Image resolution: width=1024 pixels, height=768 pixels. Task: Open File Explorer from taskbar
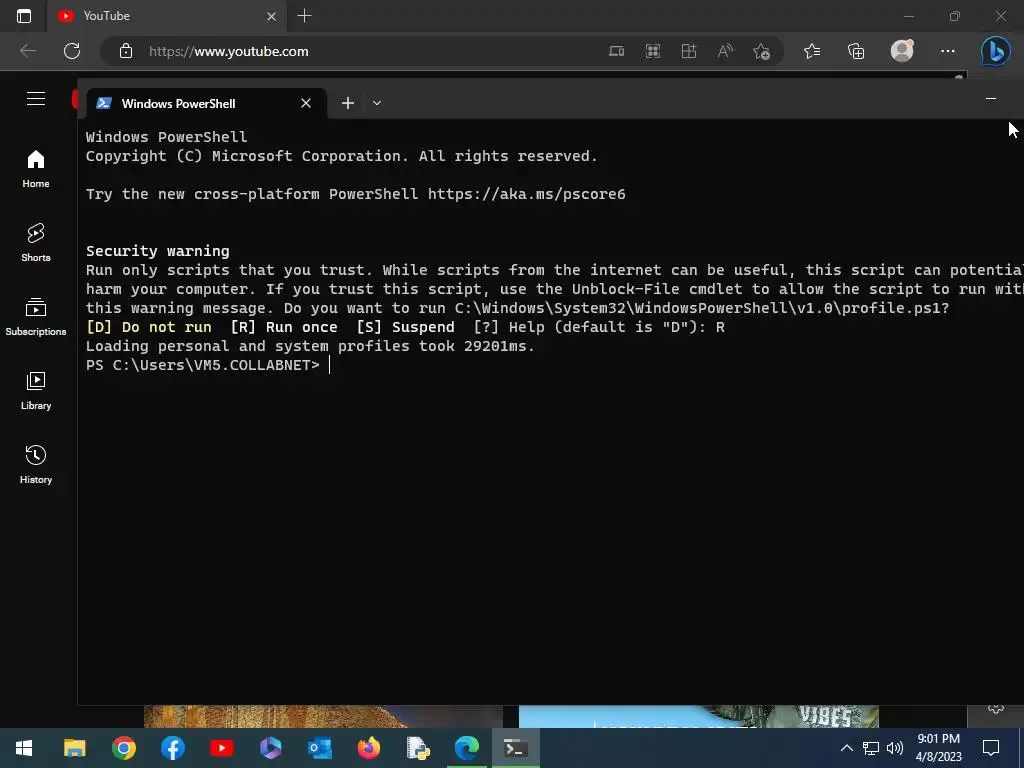tap(74, 748)
